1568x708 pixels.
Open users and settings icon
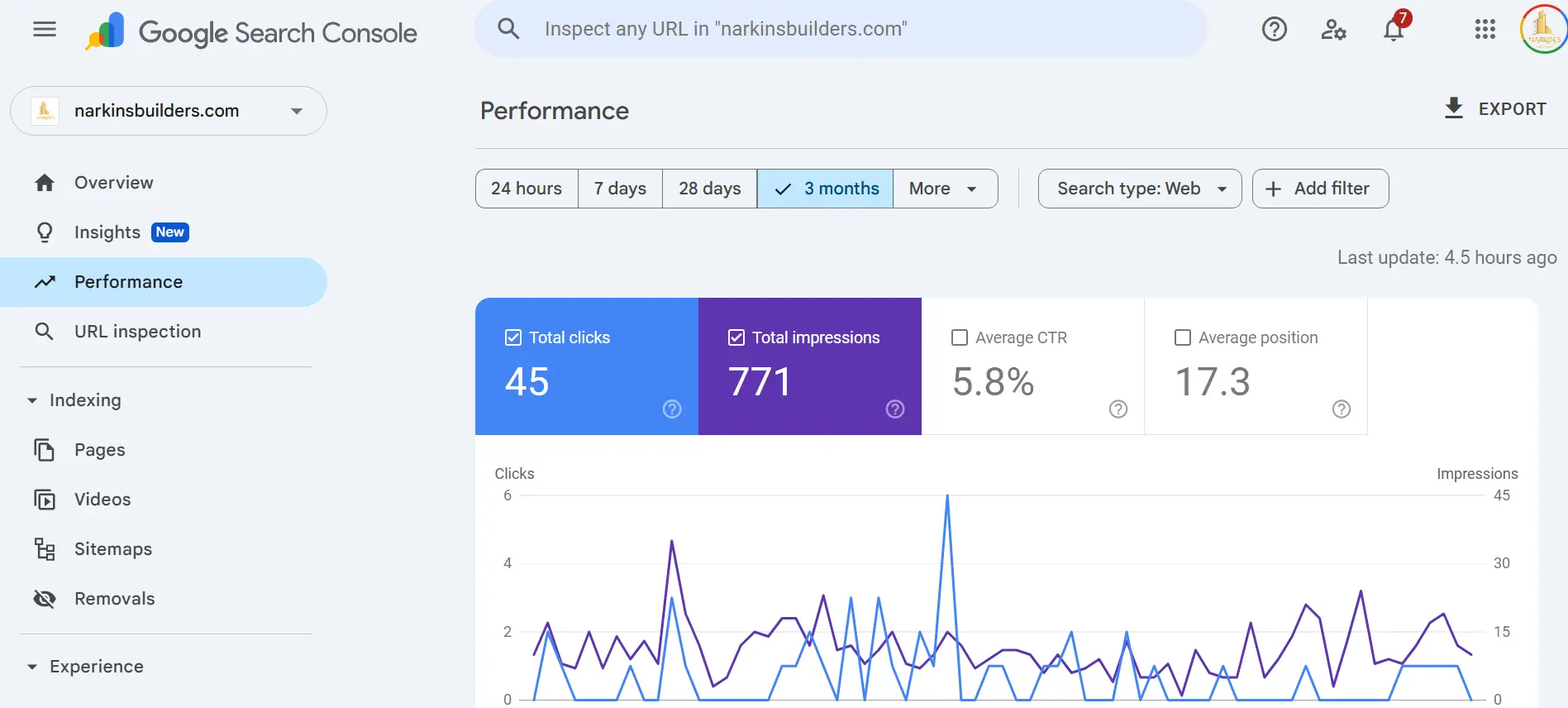(1333, 30)
